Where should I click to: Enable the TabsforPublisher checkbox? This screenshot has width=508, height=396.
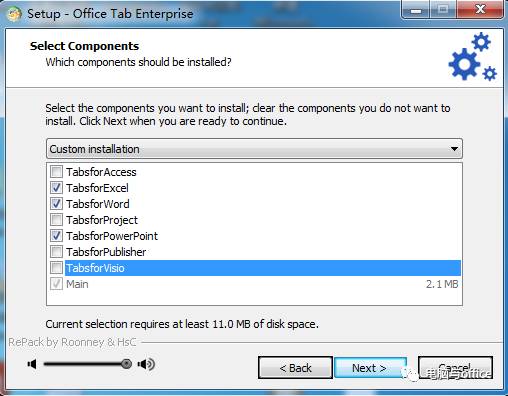[56, 252]
